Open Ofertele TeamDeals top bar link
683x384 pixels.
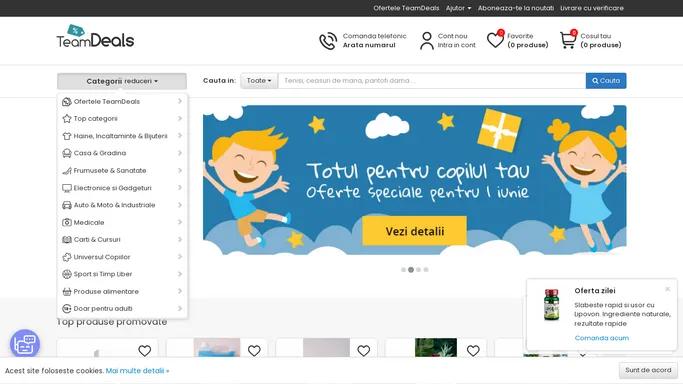[x=406, y=8]
